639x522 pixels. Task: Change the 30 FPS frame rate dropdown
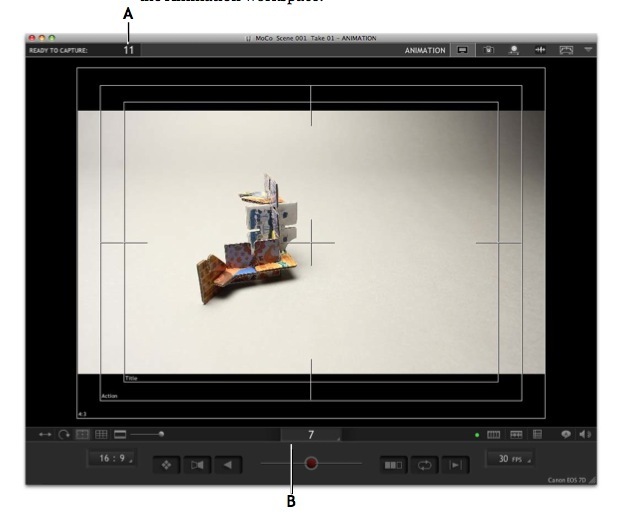tap(510, 459)
